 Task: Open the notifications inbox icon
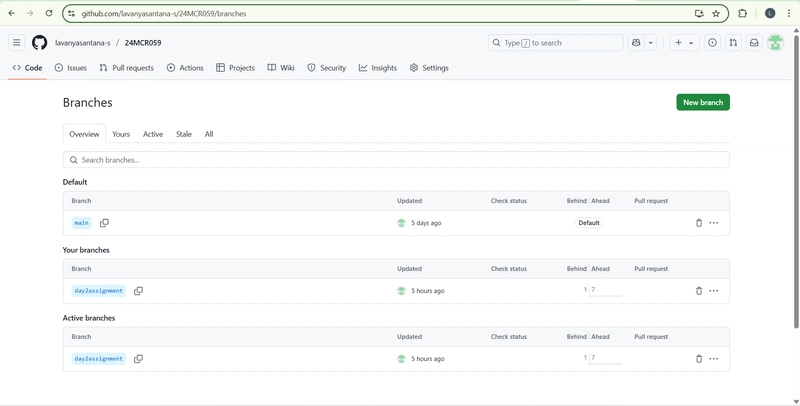coord(754,43)
